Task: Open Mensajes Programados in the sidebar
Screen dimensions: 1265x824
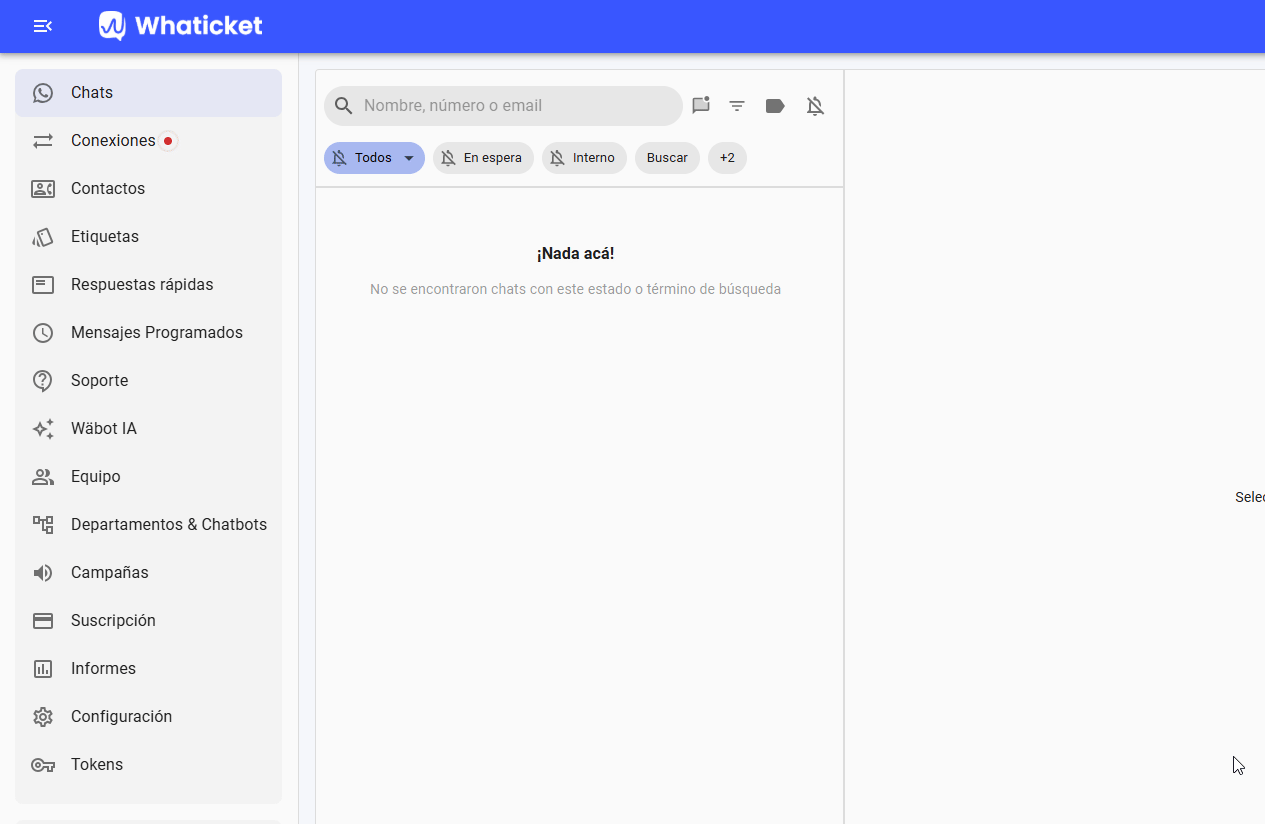Action: 148,333
